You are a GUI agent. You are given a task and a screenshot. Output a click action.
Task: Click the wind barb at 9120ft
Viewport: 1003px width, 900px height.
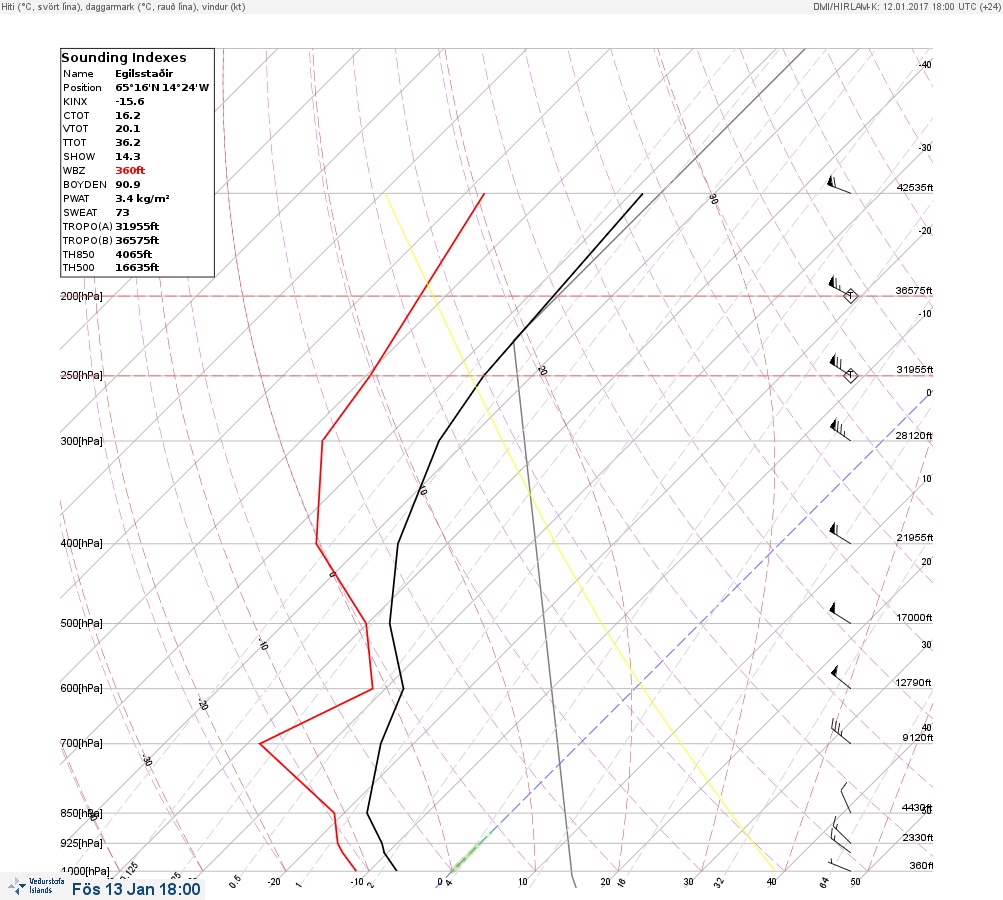[841, 731]
